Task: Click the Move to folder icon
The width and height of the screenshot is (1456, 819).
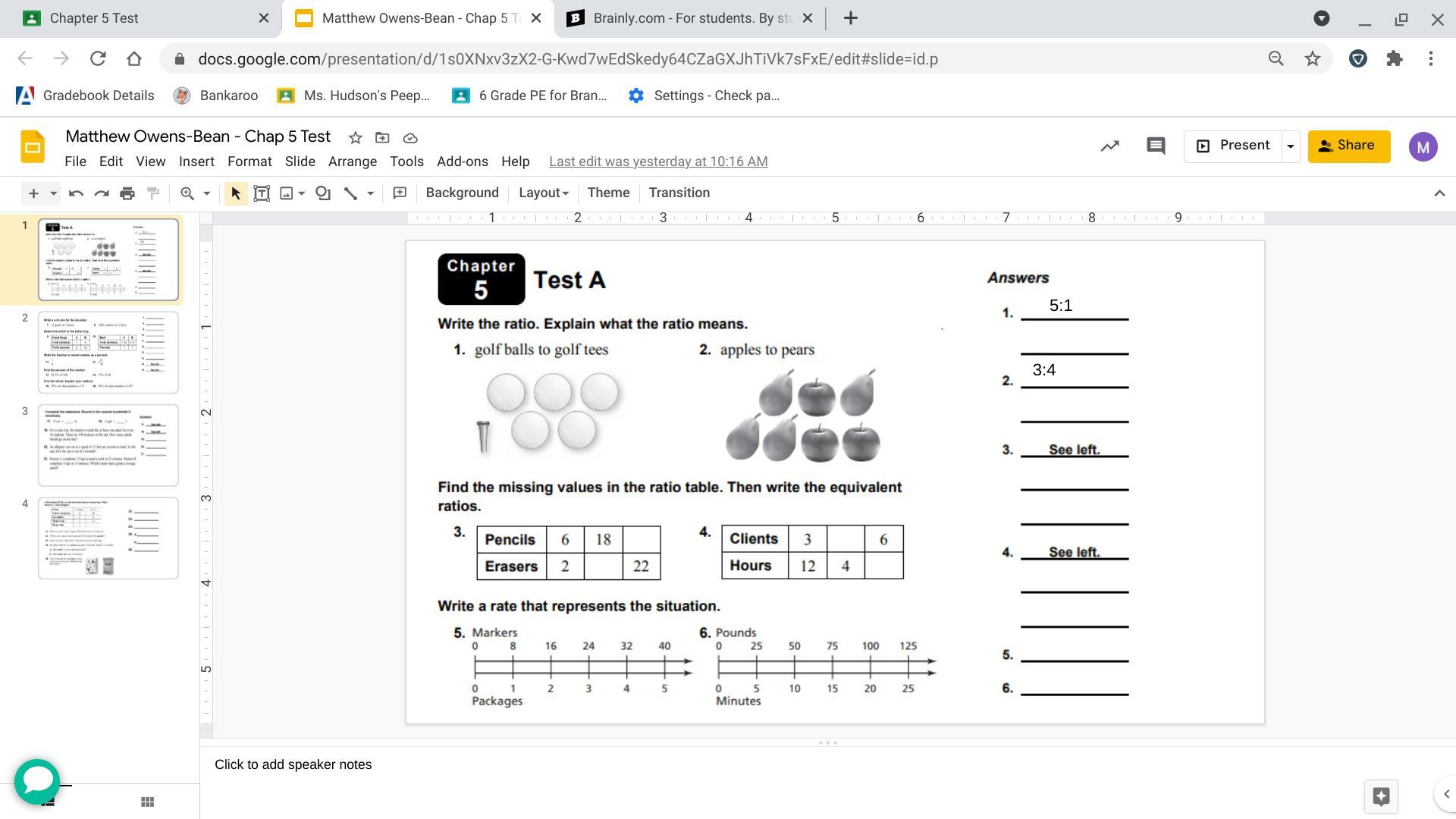Action: point(382,138)
